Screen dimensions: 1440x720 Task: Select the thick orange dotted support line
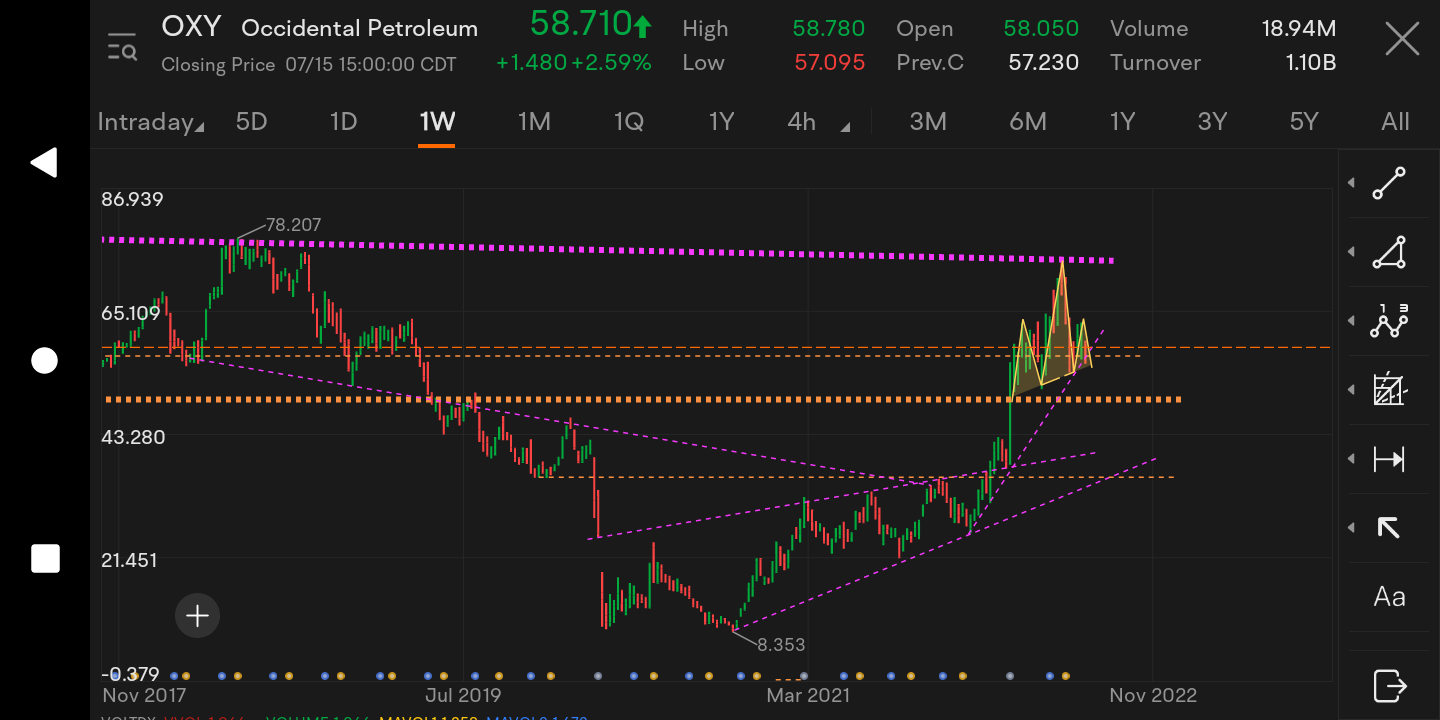pyautogui.click(x=642, y=400)
